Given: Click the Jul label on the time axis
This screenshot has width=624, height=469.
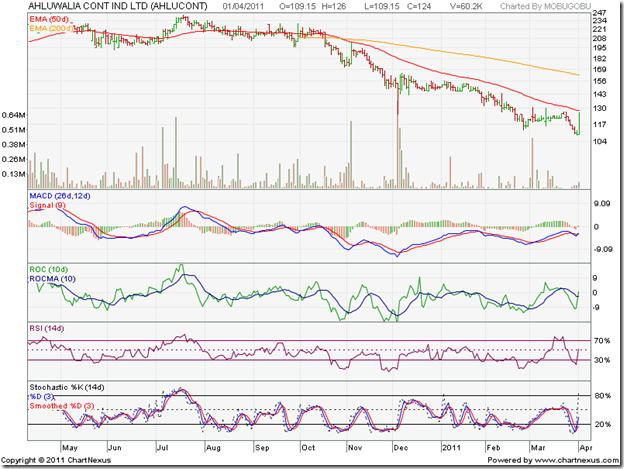Looking at the screenshot, I should click(162, 448).
